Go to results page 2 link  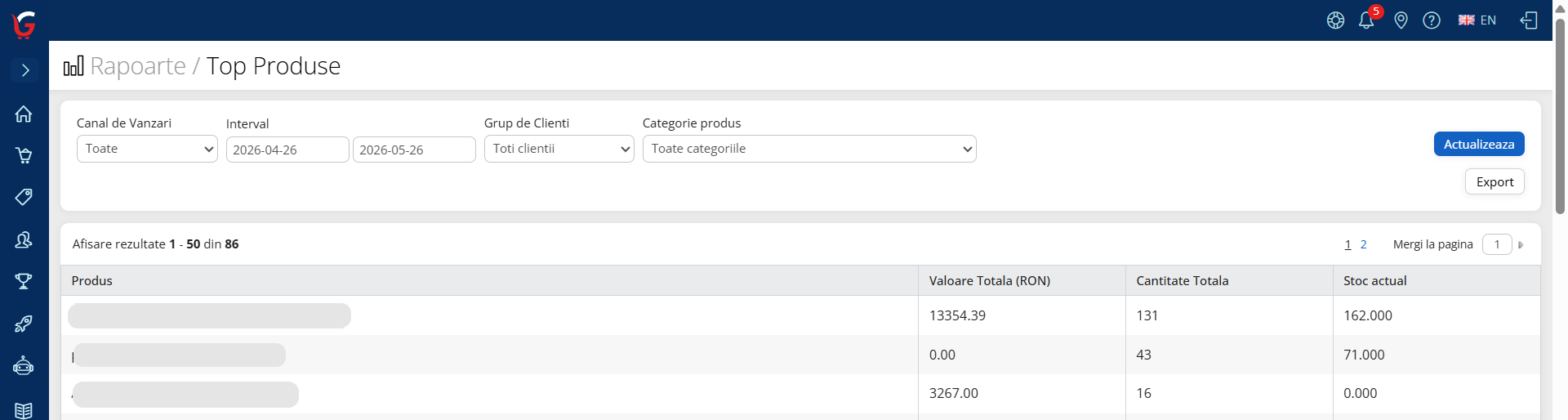point(1363,244)
